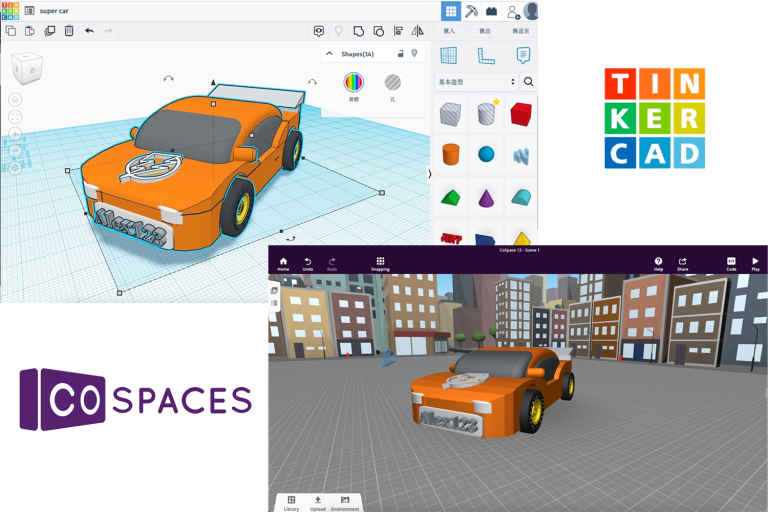The height and width of the screenshot is (512, 768).
Task: Click the Paste icon in Tinkercad toolbar
Action: pyautogui.click(x=29, y=31)
